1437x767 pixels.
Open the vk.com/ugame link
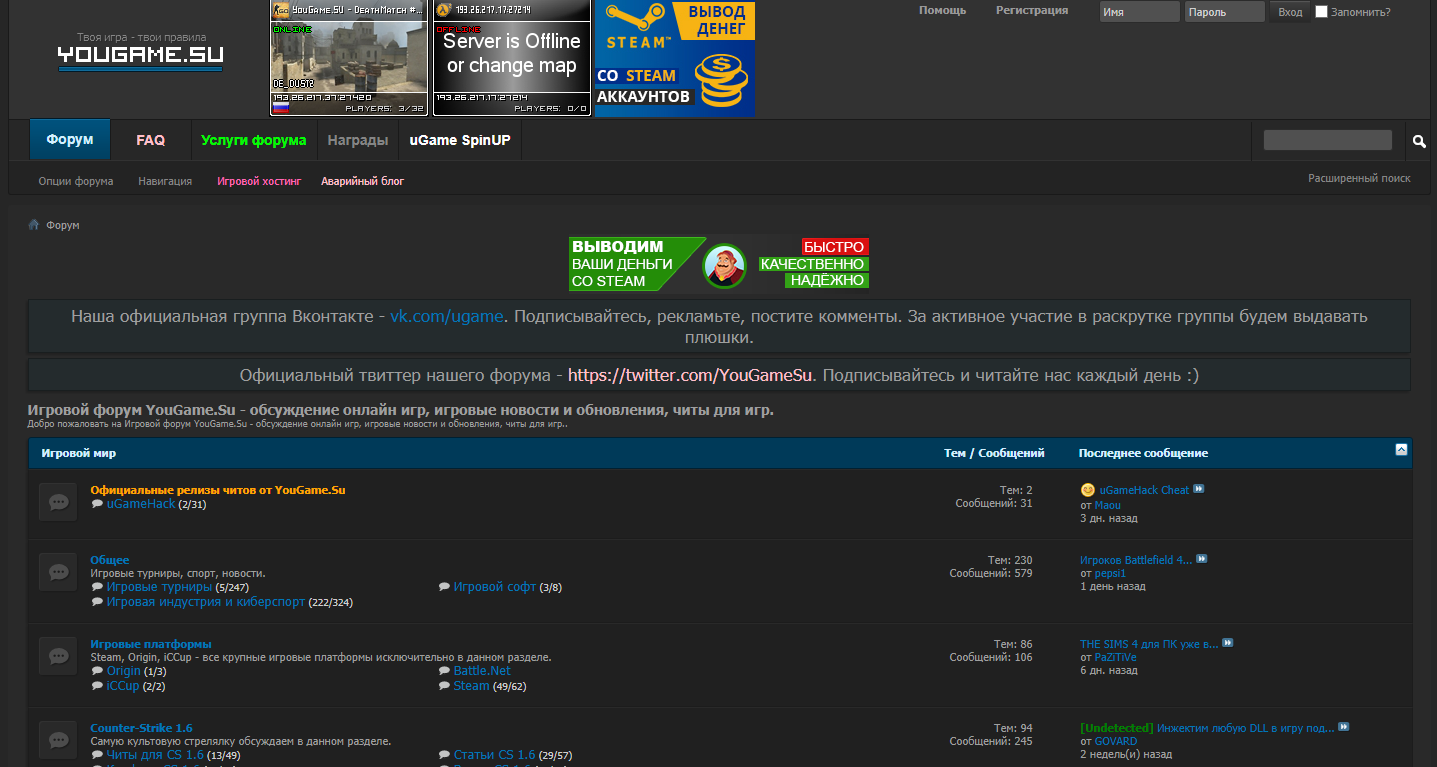(x=446, y=316)
